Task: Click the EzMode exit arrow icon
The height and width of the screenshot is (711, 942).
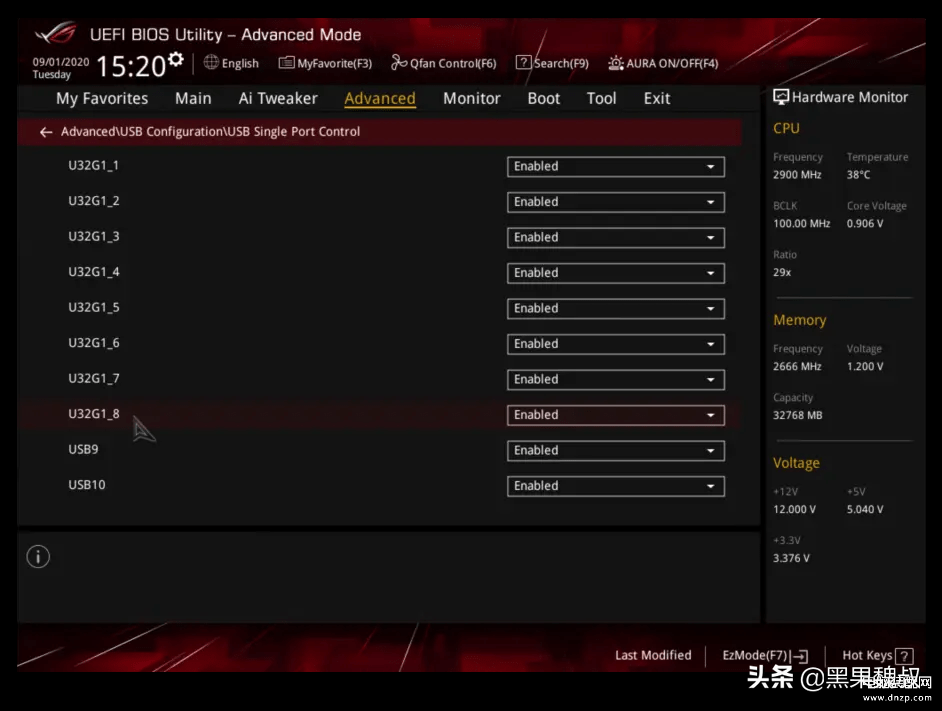Action: 800,656
